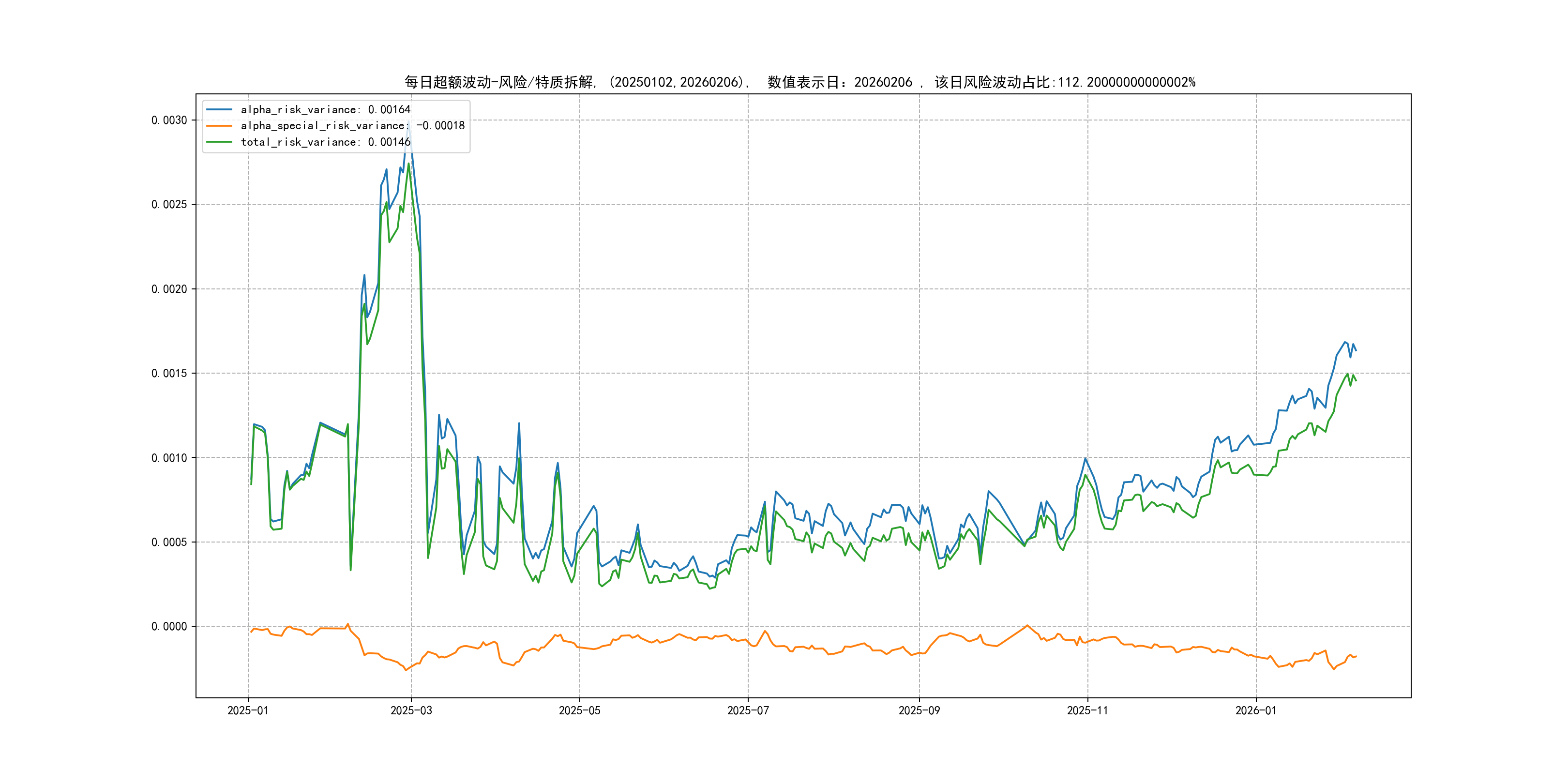The image size is (1568, 784).
Task: Click the green total_risk_variance legend line
Action: click(x=219, y=142)
